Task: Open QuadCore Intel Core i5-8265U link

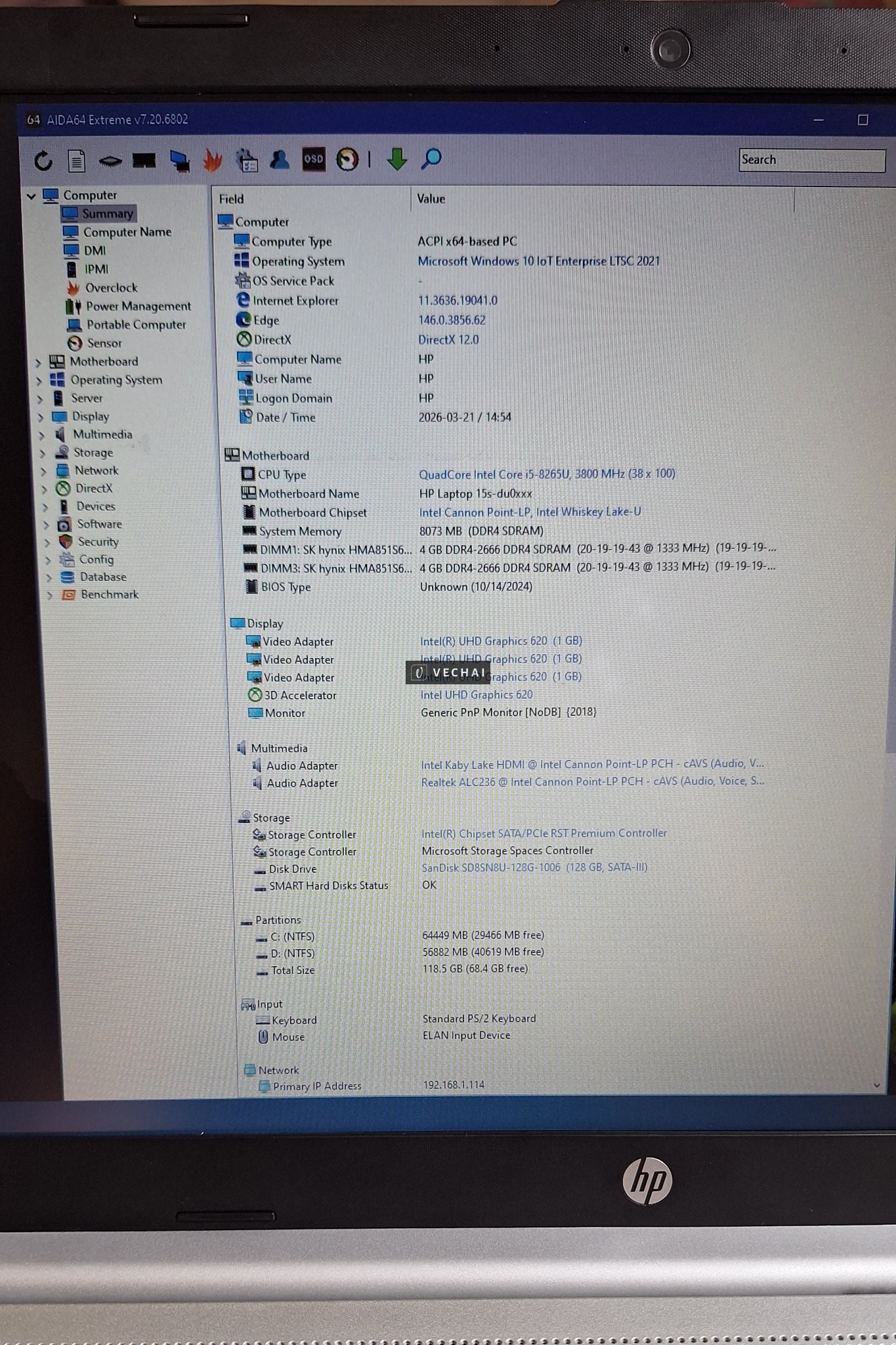Action: (x=547, y=474)
